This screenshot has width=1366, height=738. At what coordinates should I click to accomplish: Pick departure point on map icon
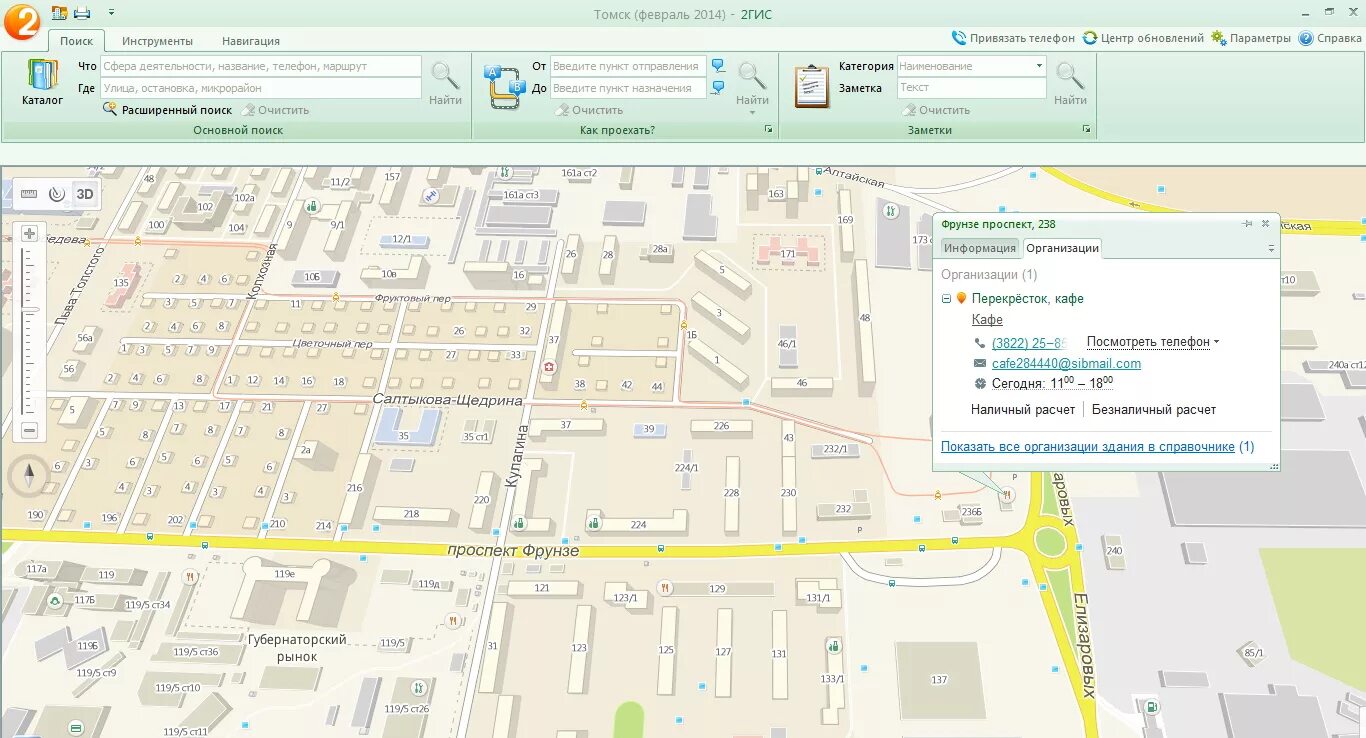point(718,66)
